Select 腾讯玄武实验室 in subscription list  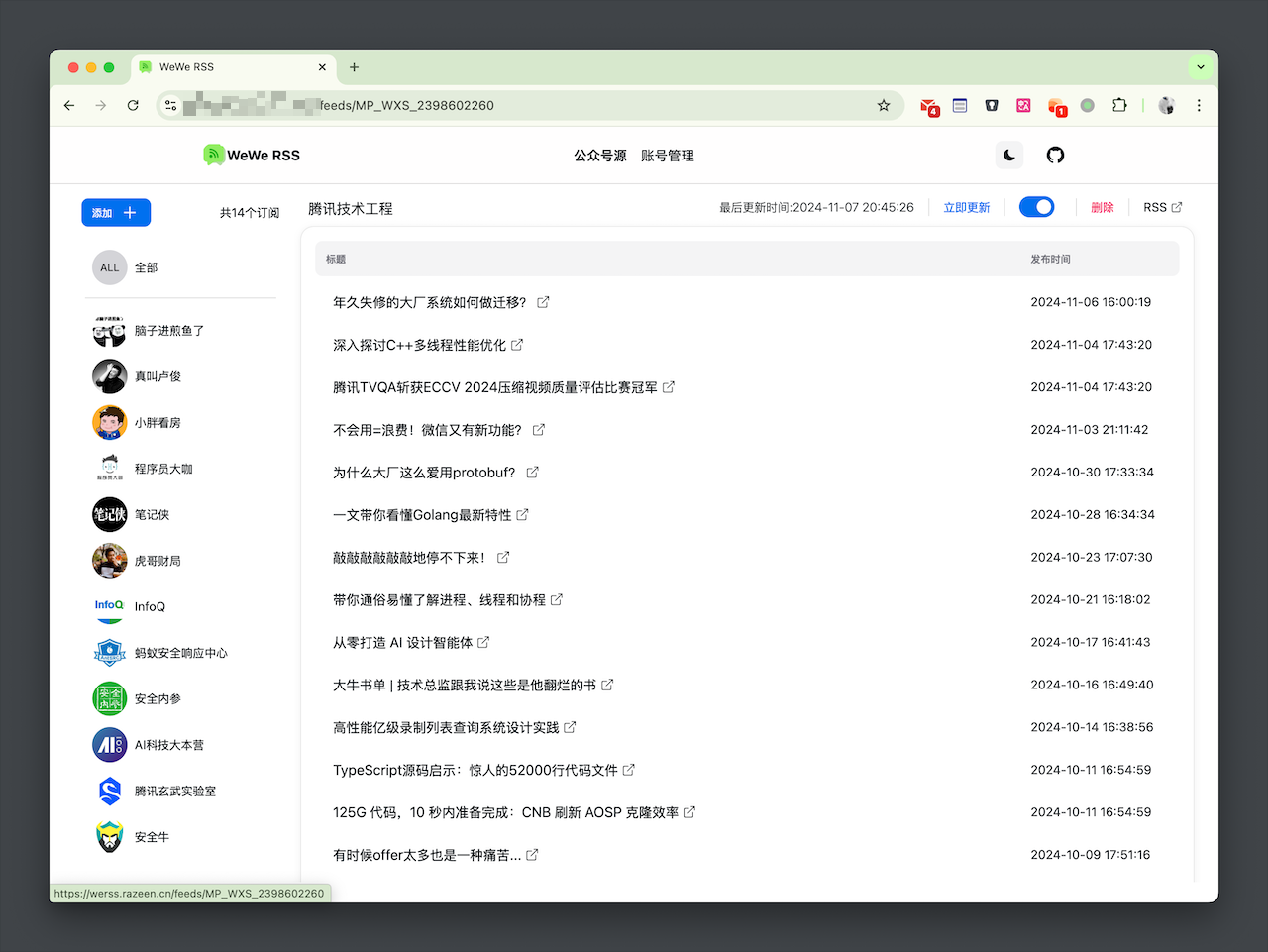[175, 791]
